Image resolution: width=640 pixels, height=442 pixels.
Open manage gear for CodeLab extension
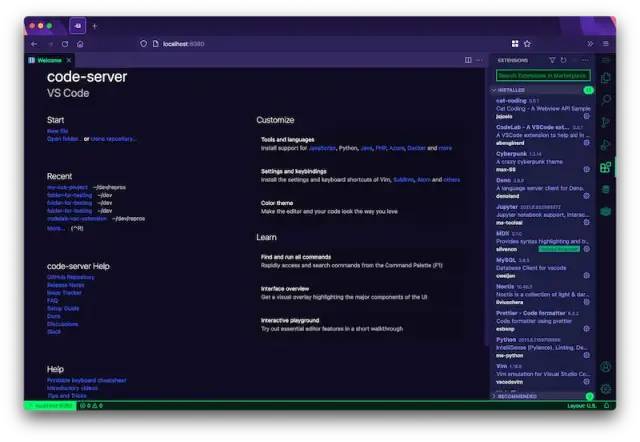[x=587, y=143]
